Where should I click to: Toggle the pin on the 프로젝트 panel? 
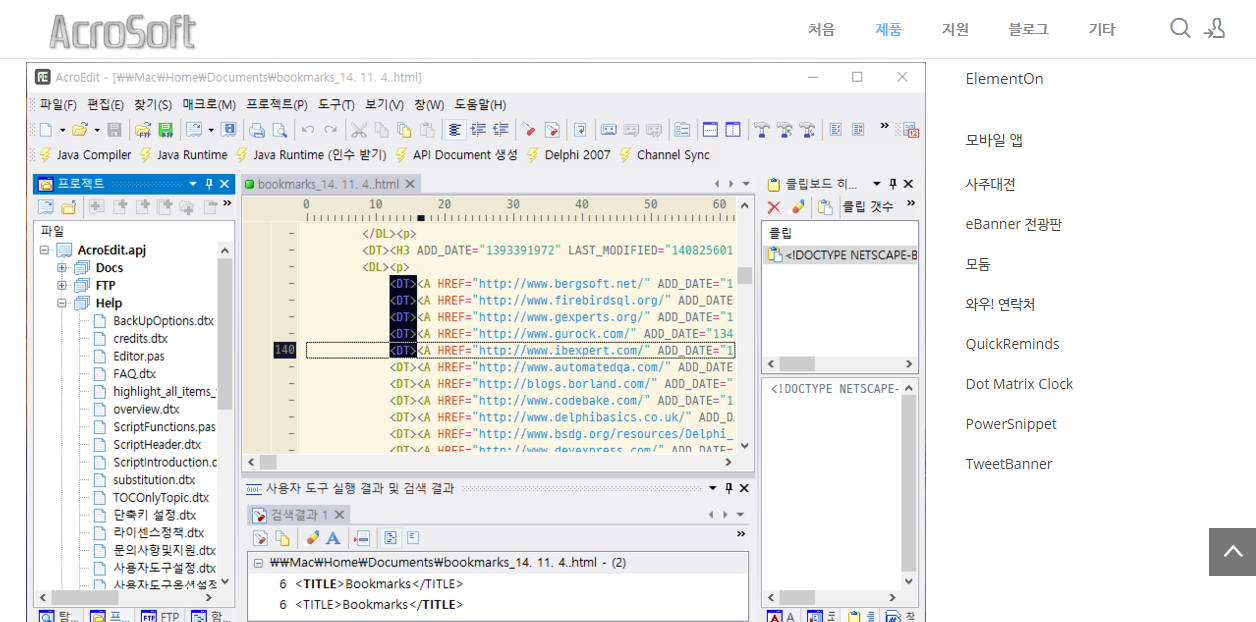(209, 184)
